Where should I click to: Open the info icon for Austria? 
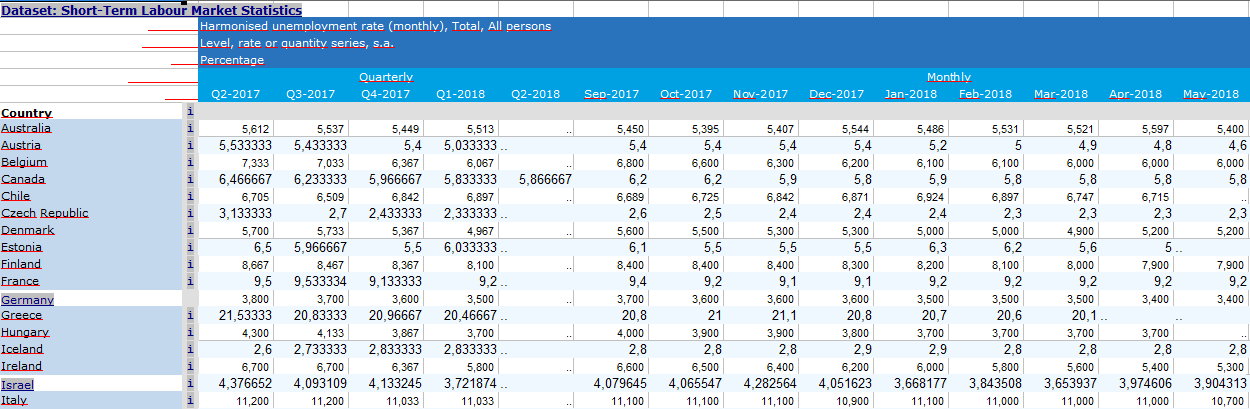(x=190, y=145)
